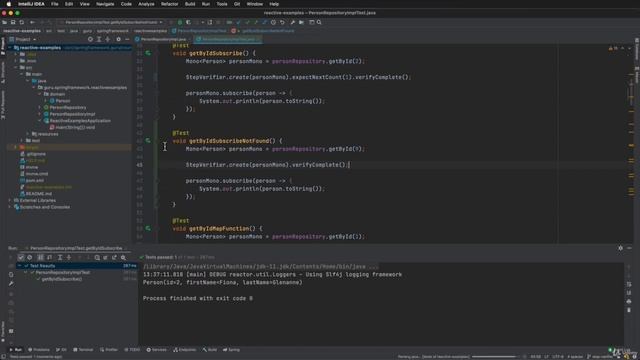Open the File menu
The width and height of the screenshot is (640, 360).
point(54,4)
